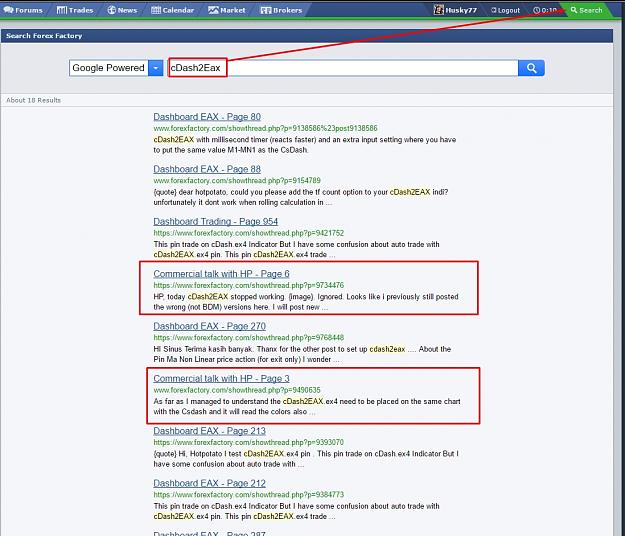Click the URL ending p=9768448
Viewport: 625px width, 536px height.
248,338
